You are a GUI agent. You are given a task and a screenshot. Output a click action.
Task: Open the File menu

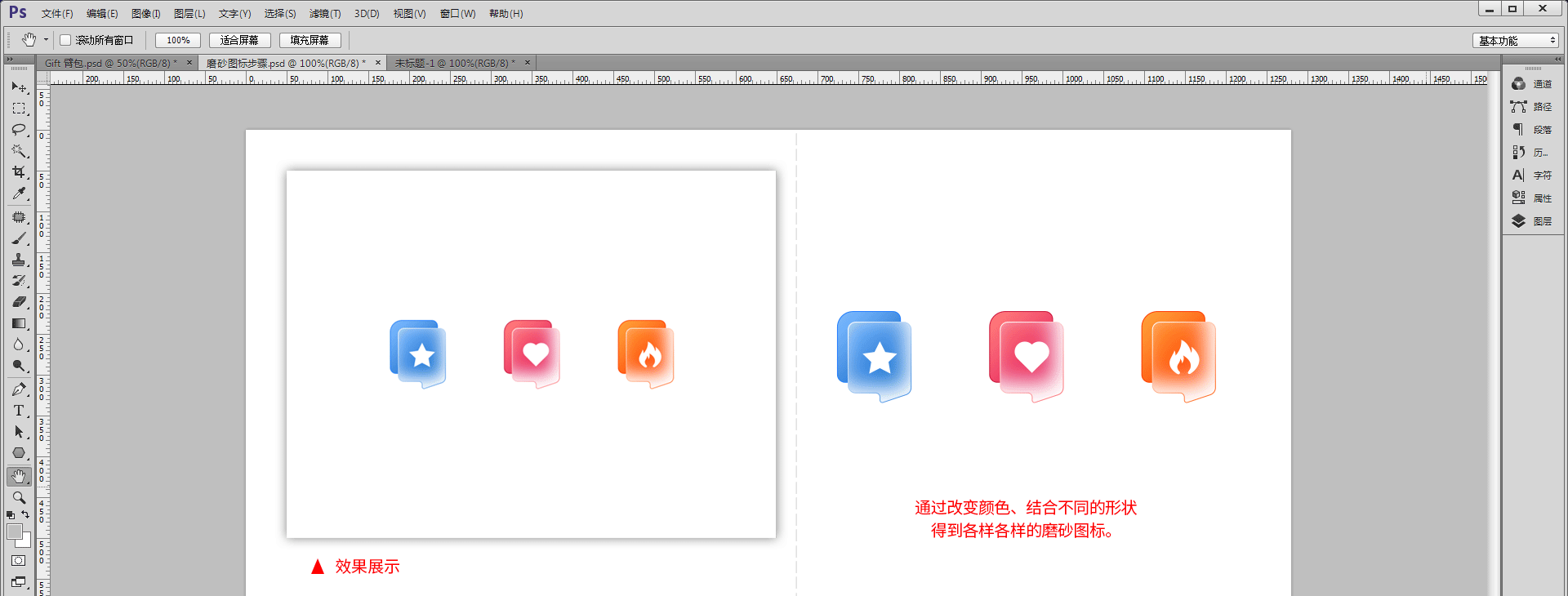pyautogui.click(x=57, y=14)
